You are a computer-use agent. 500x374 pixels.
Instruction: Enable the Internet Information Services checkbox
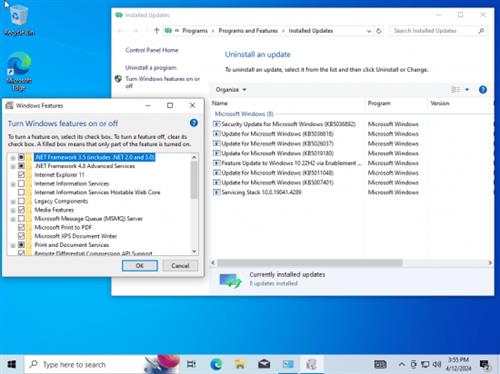coord(21,183)
